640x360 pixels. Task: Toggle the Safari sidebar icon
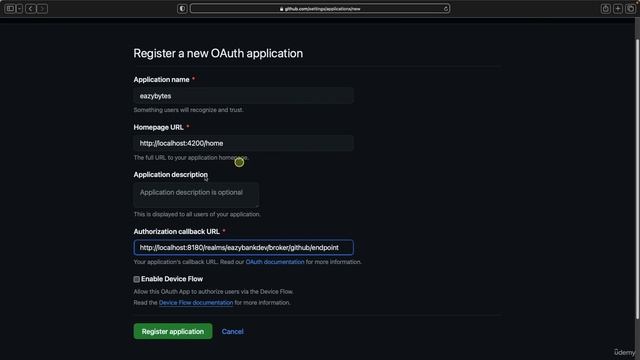[x=10, y=9]
